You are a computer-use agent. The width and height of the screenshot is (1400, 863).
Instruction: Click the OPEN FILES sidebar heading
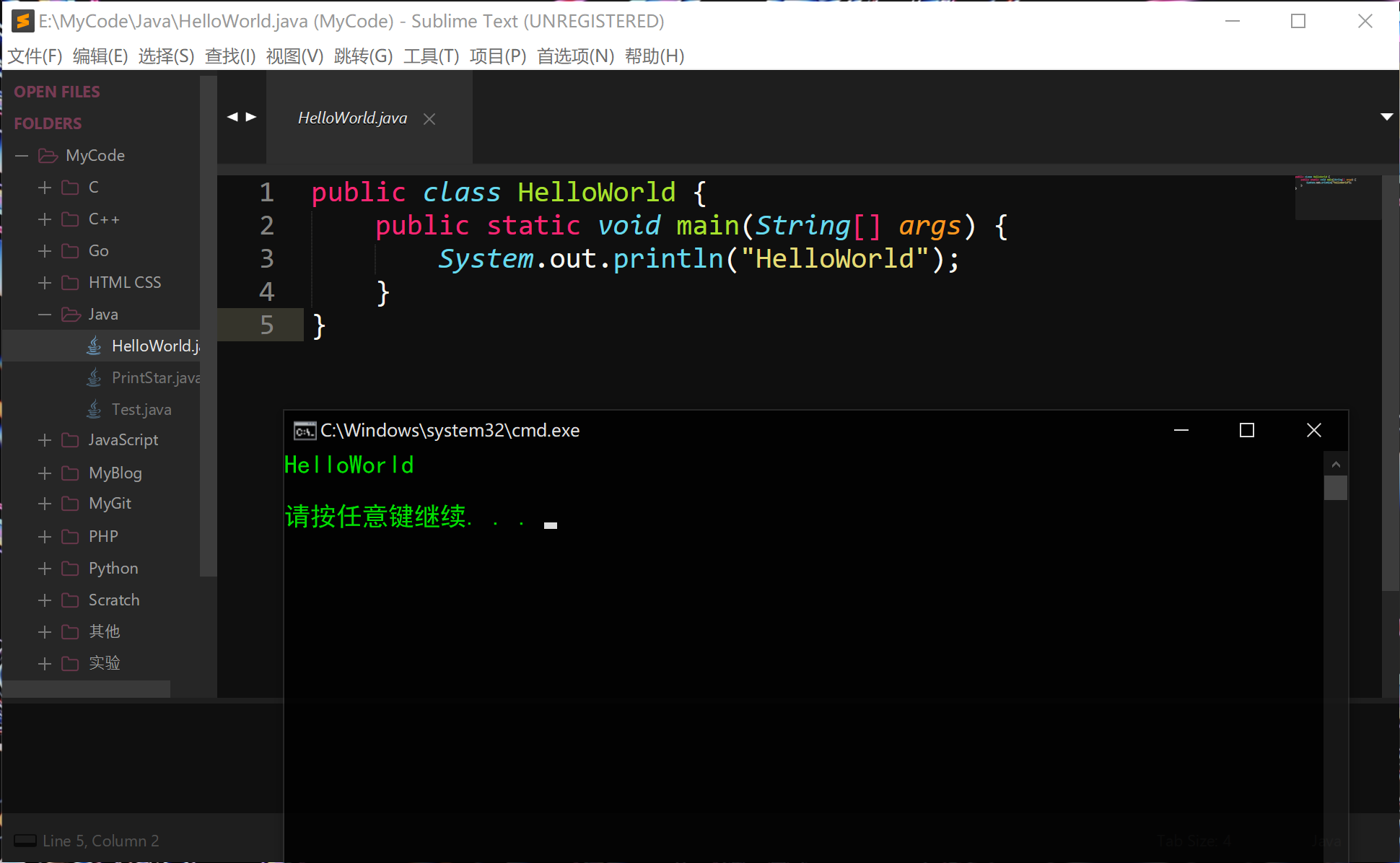click(57, 92)
